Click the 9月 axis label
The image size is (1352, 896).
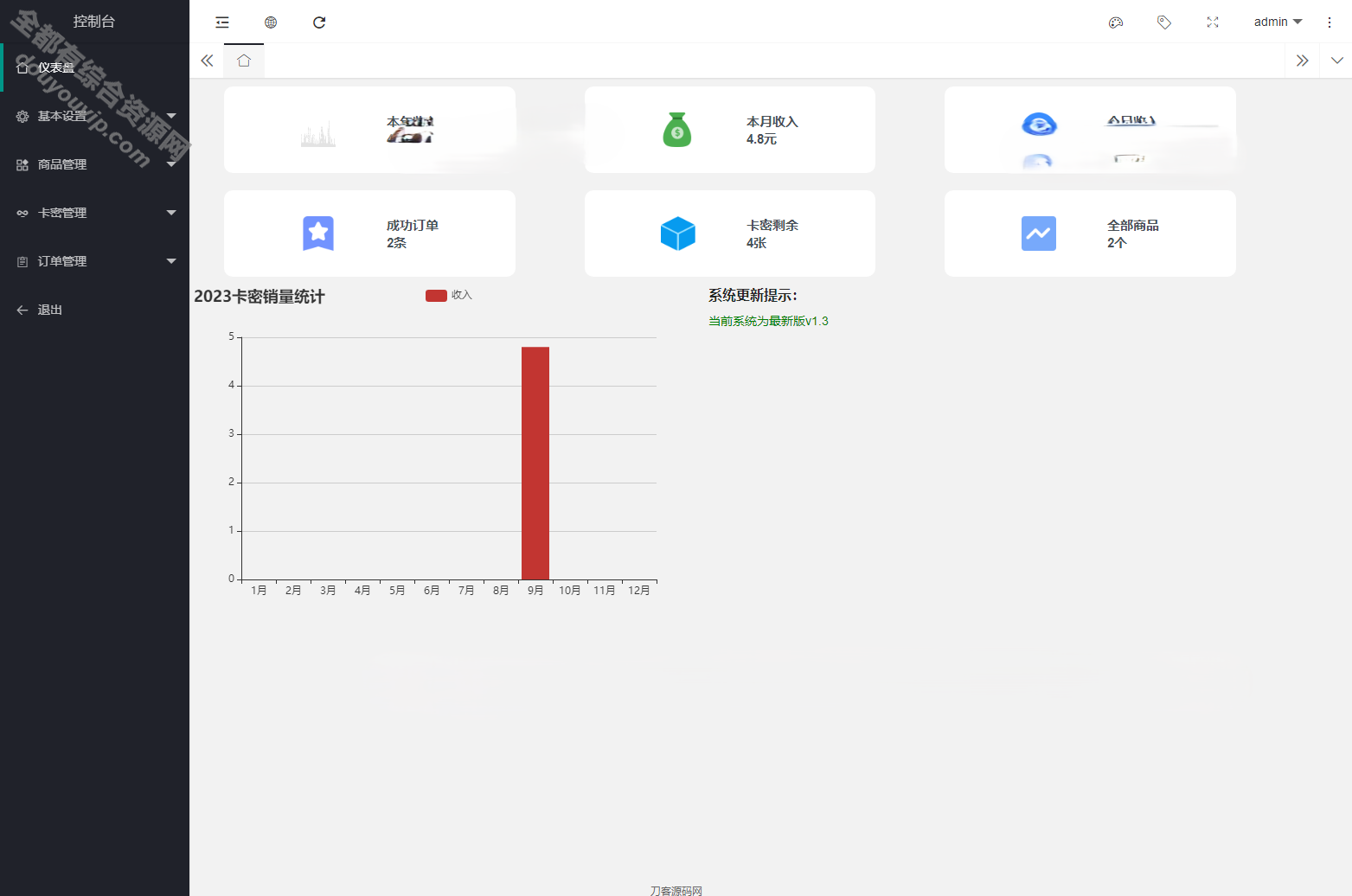pos(535,591)
